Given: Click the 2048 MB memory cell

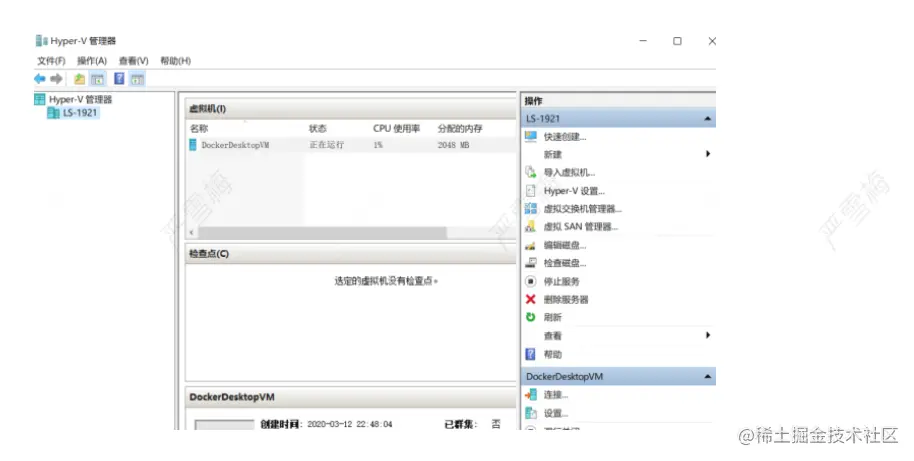Looking at the screenshot, I should [454, 145].
